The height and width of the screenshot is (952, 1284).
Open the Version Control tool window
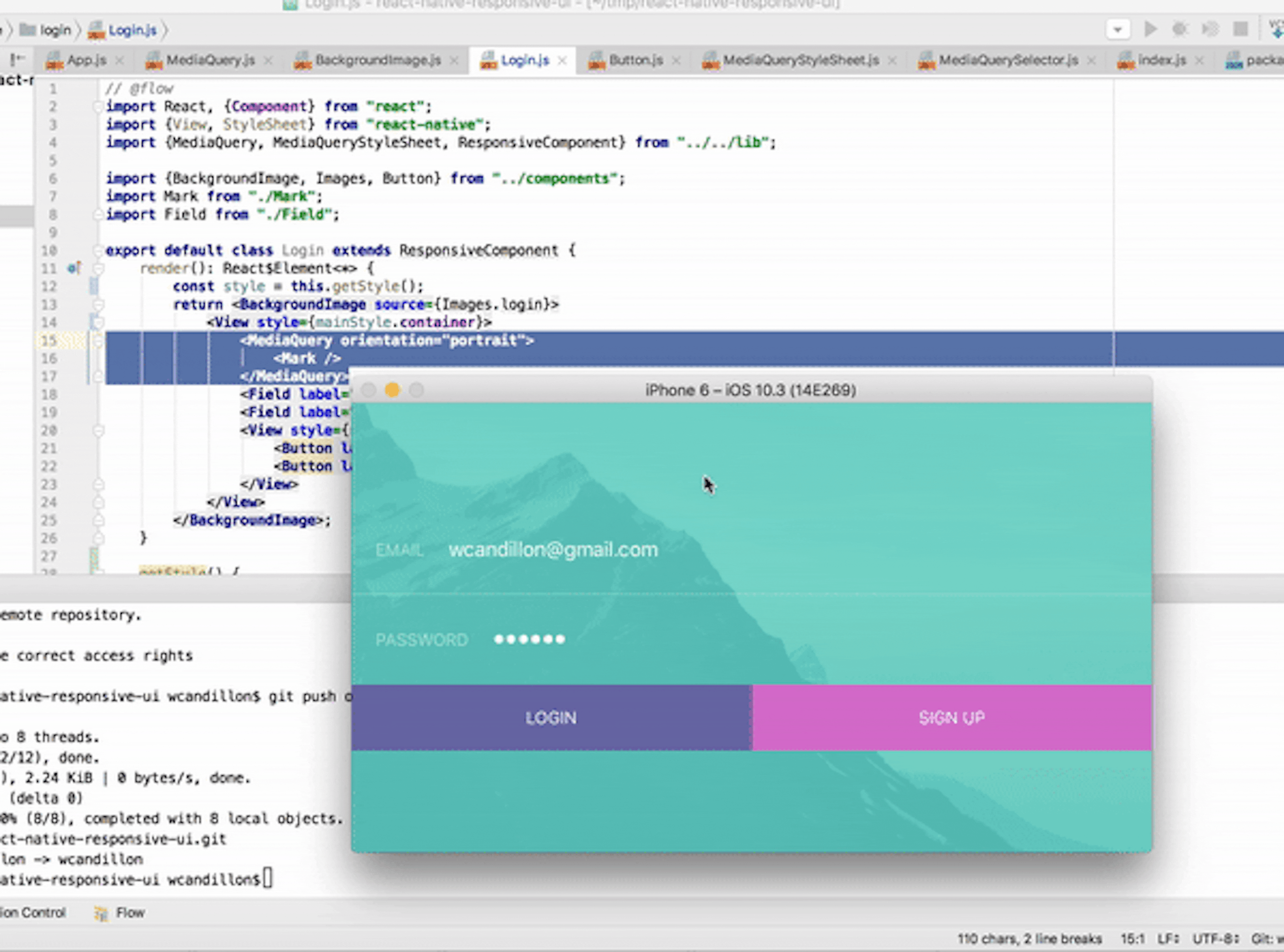[33, 912]
